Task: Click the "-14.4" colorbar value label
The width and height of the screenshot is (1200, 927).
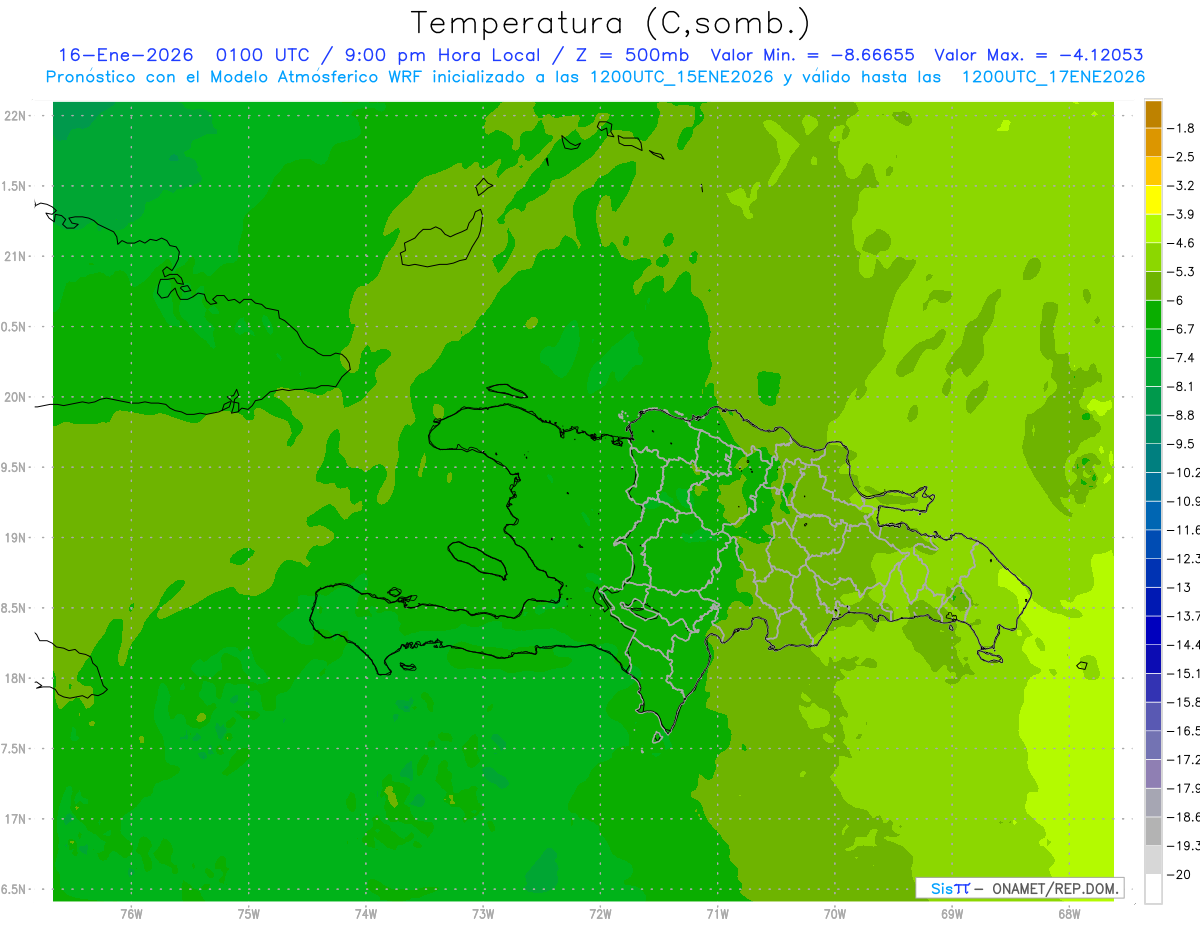Action: click(1184, 645)
